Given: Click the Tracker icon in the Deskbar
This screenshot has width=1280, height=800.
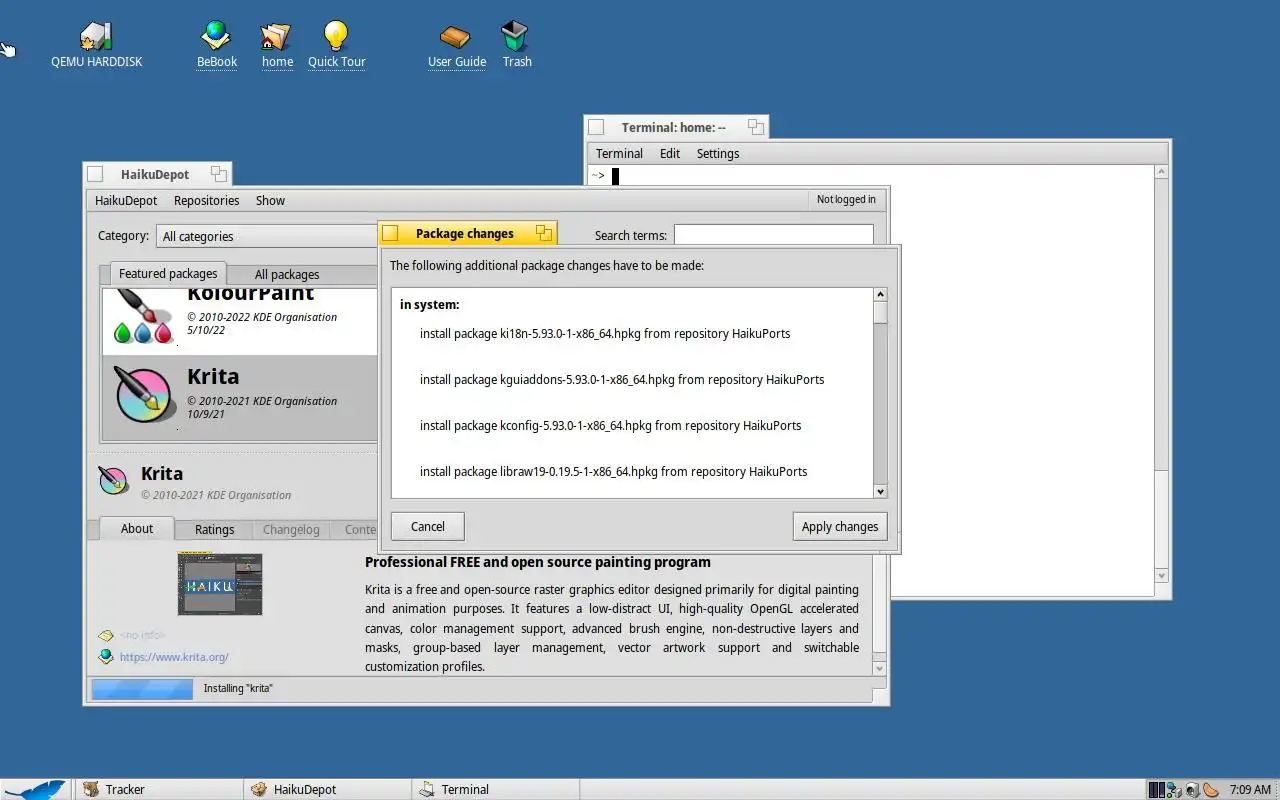Looking at the screenshot, I should tap(90, 789).
